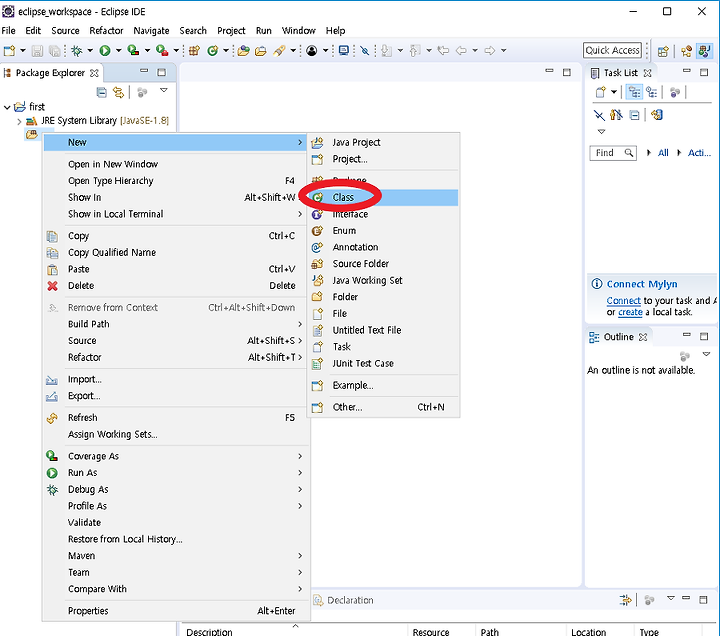Switch to the Java perspective icon
This screenshot has height=636, width=720.
point(704,51)
